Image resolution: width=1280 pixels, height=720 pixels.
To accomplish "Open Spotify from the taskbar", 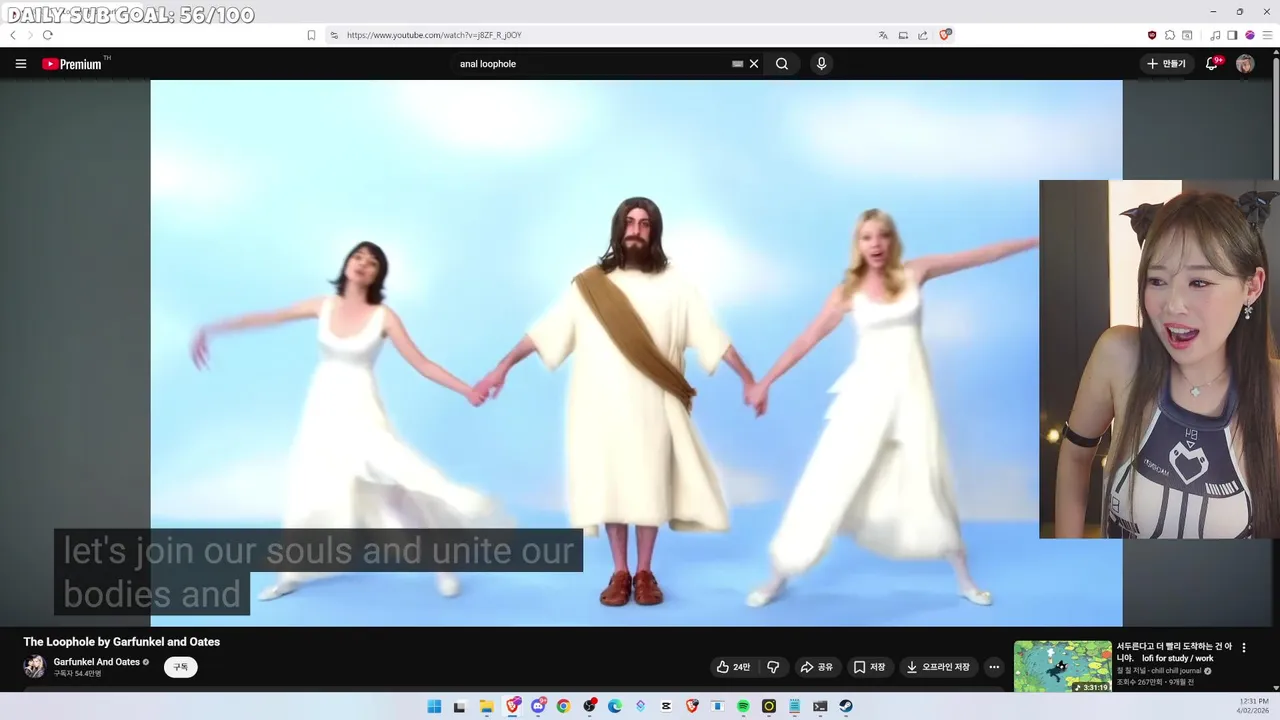I will 743,706.
